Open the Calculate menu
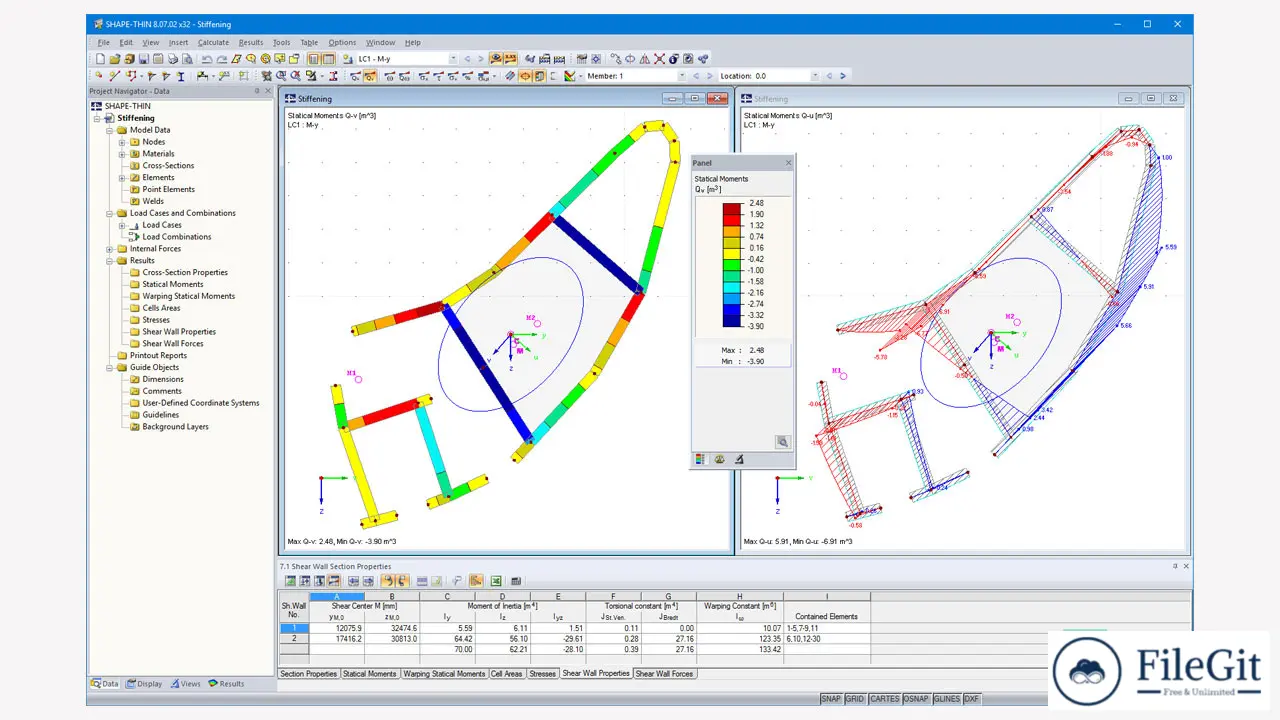This screenshot has height=720, width=1280. [213, 42]
